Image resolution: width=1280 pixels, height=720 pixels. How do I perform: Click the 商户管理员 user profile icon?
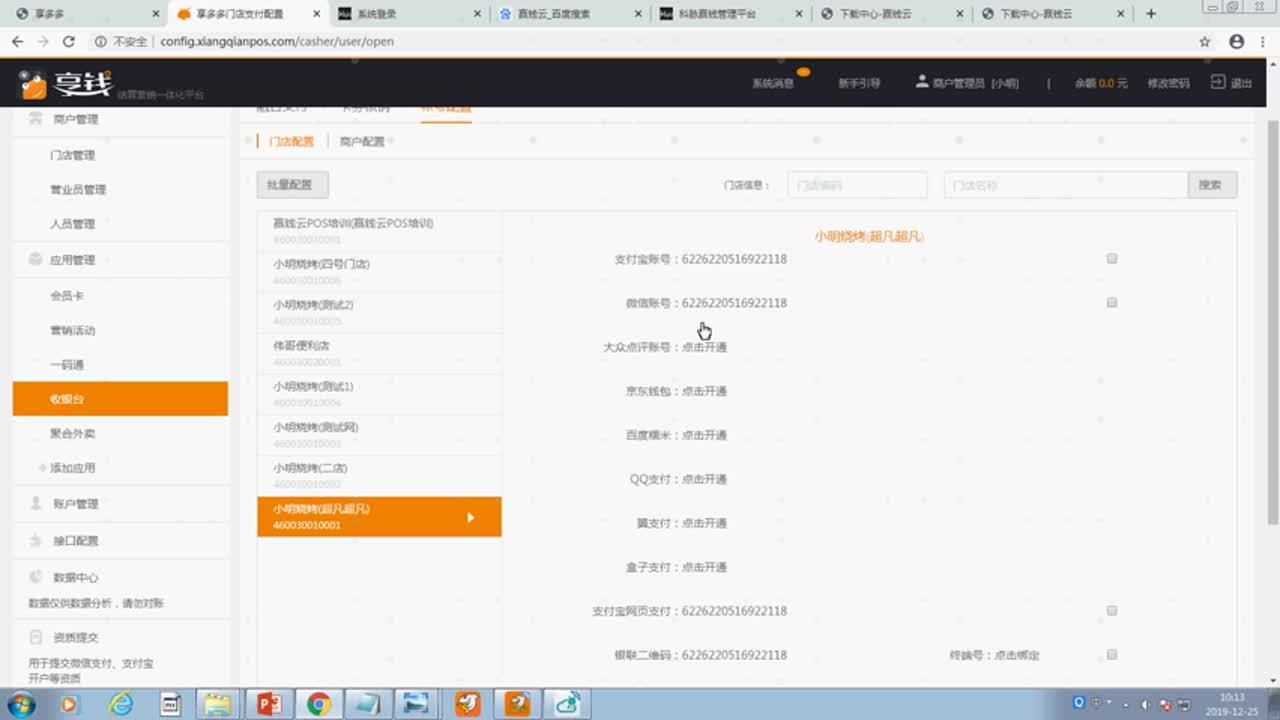pyautogui.click(x=922, y=82)
